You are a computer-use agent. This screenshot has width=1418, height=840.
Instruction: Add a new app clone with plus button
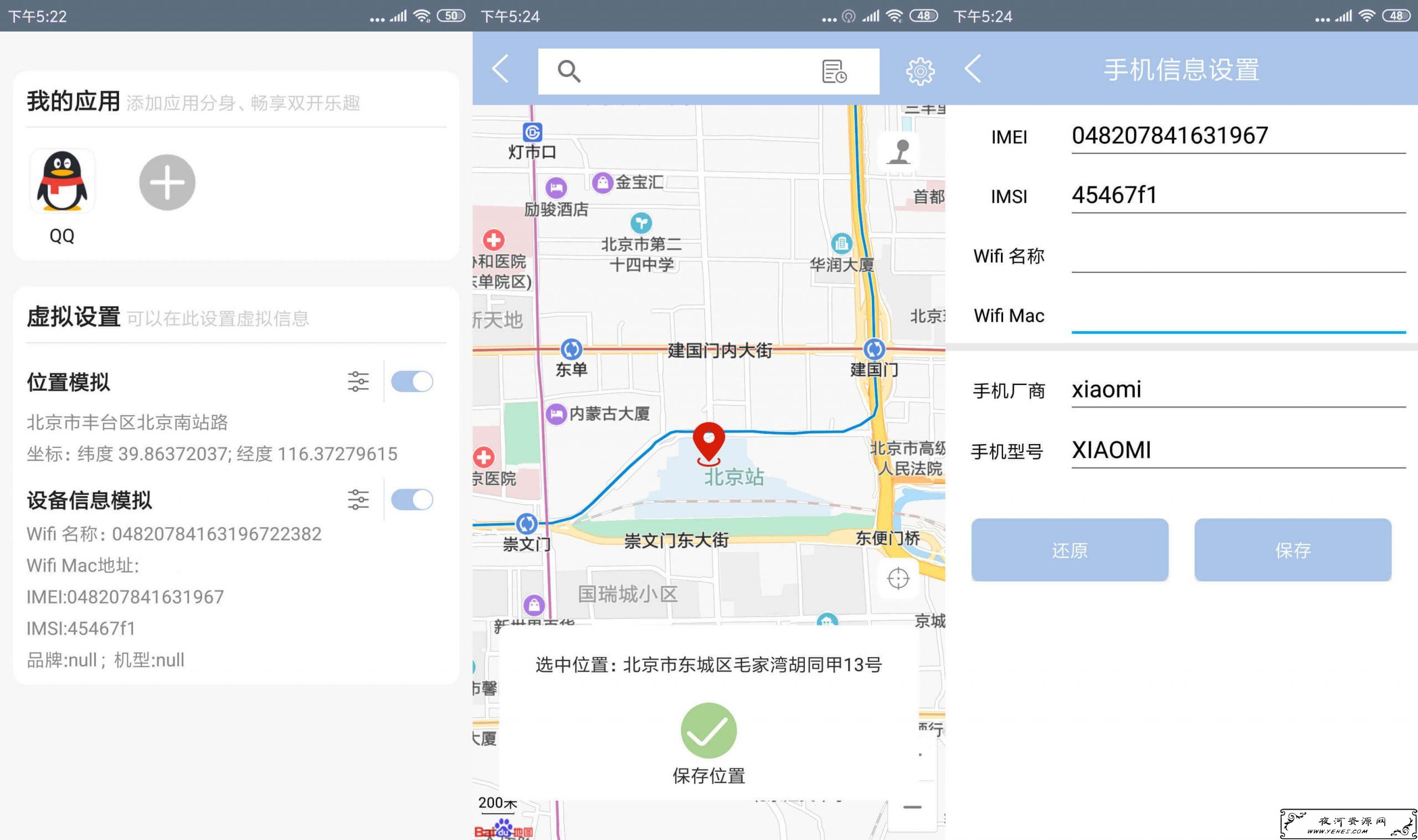pyautogui.click(x=167, y=182)
